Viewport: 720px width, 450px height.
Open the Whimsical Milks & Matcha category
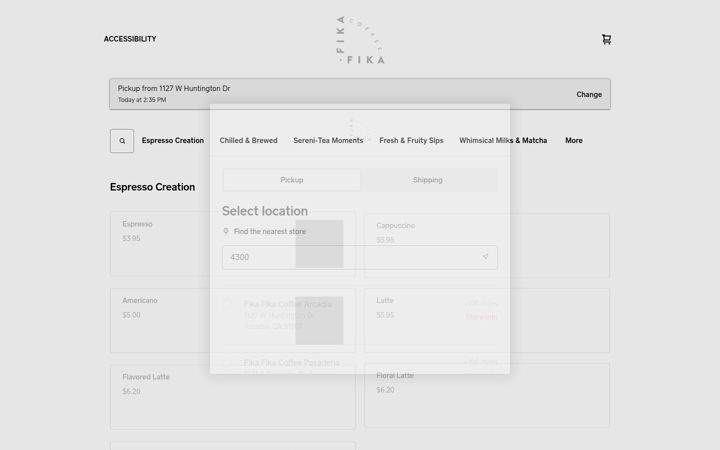point(503,141)
